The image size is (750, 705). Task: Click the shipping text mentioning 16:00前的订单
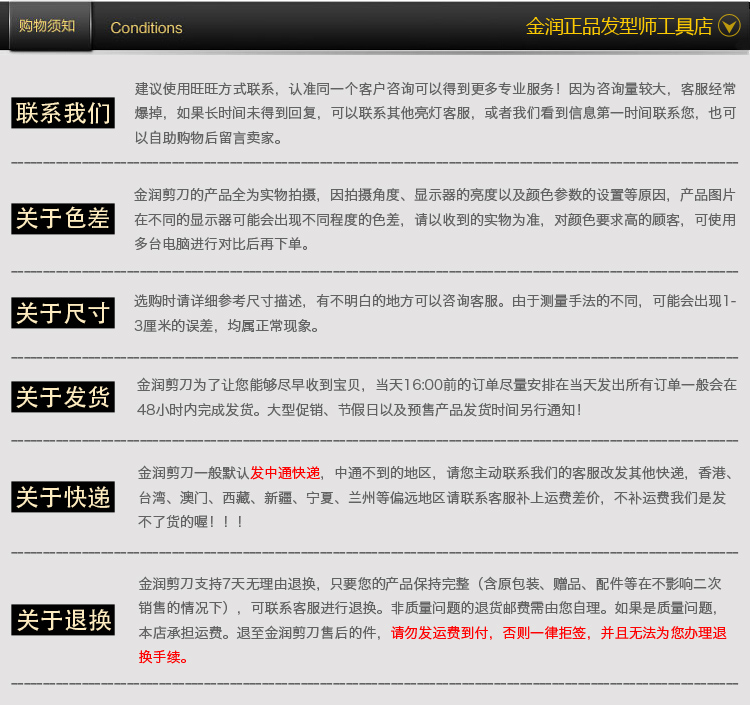tap(437, 385)
